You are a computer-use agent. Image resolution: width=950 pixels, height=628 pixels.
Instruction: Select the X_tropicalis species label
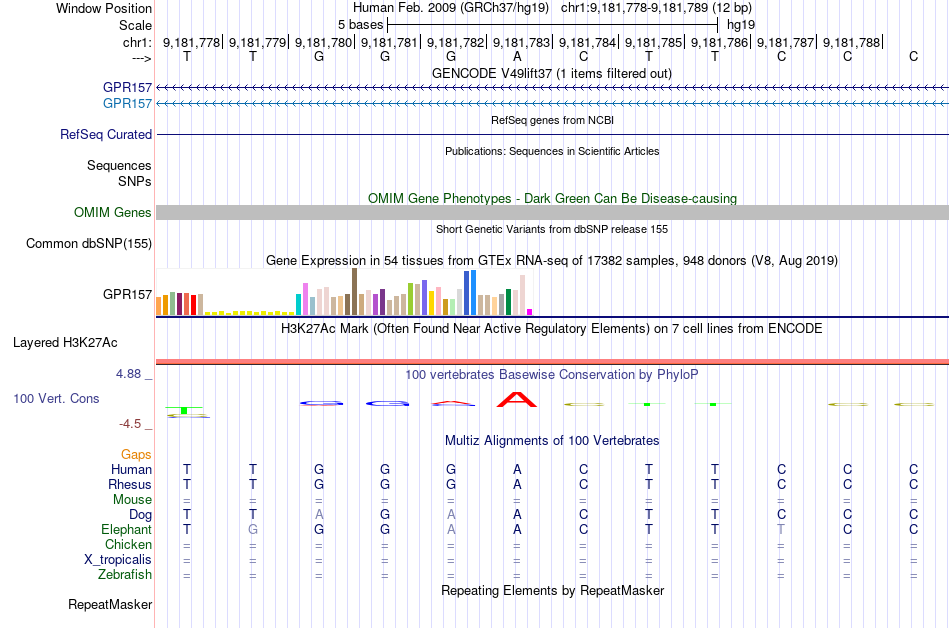118,560
